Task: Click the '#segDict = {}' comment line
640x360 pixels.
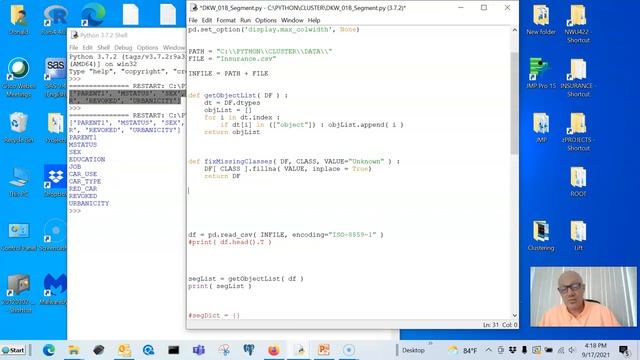Action: click(x=214, y=316)
